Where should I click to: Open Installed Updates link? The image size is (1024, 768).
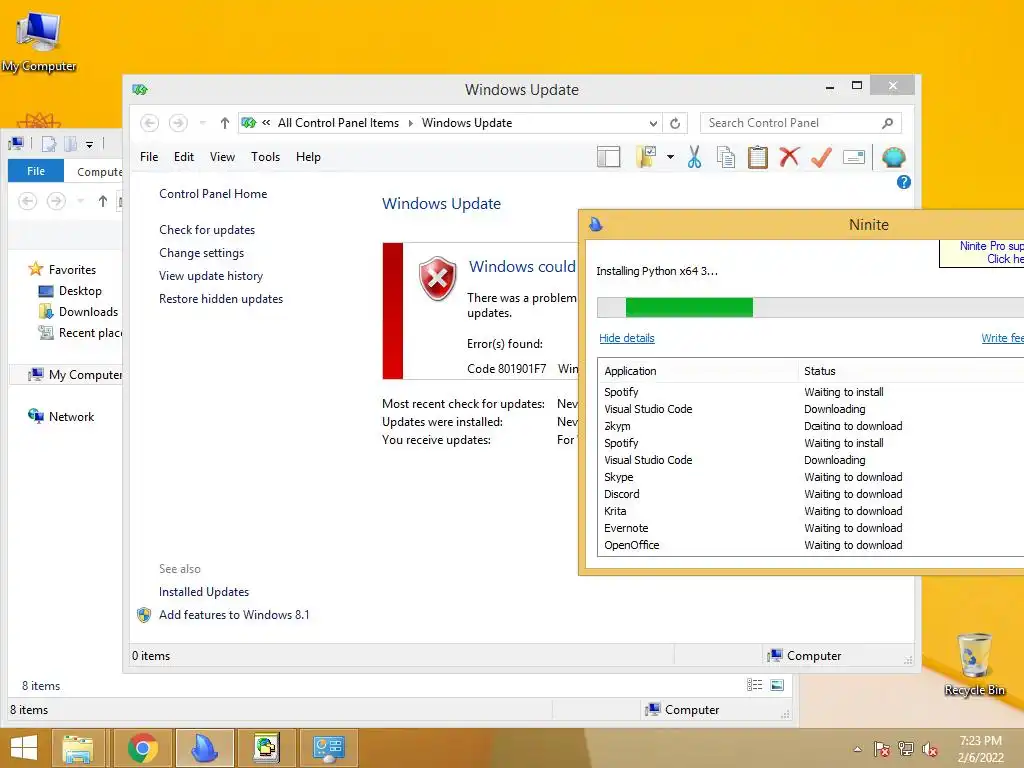point(204,592)
